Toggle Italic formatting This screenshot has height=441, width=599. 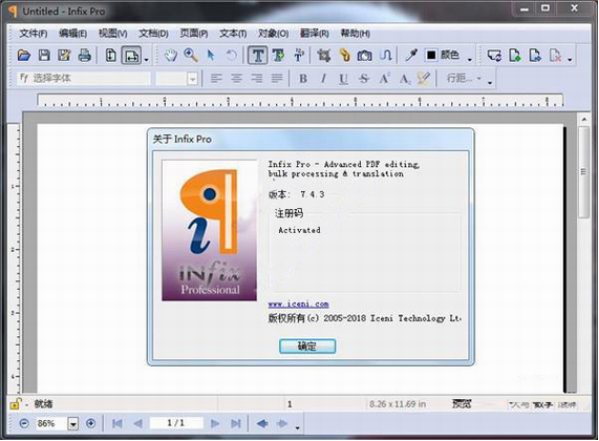click(x=324, y=79)
